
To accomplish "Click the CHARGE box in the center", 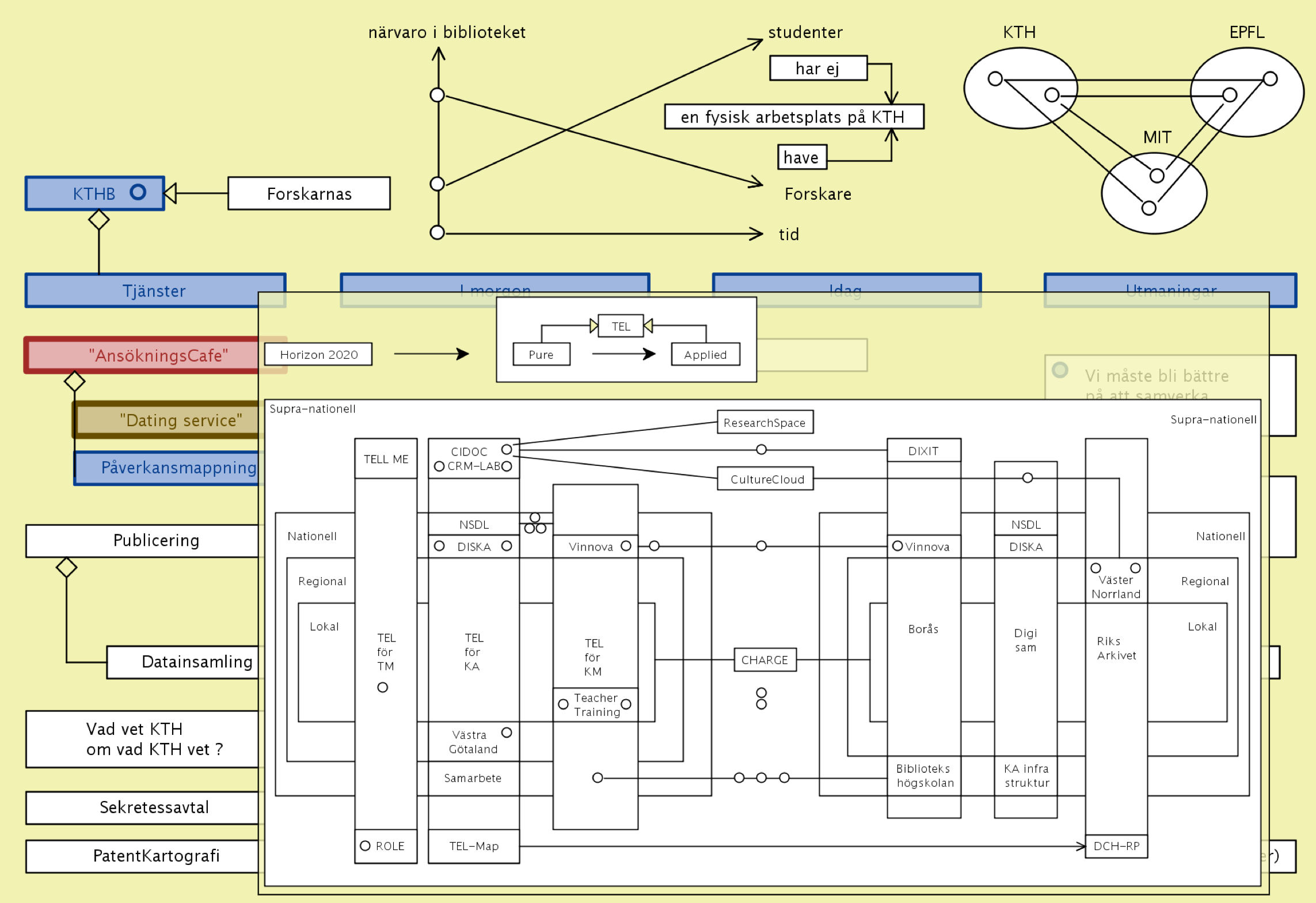I will 765,660.
